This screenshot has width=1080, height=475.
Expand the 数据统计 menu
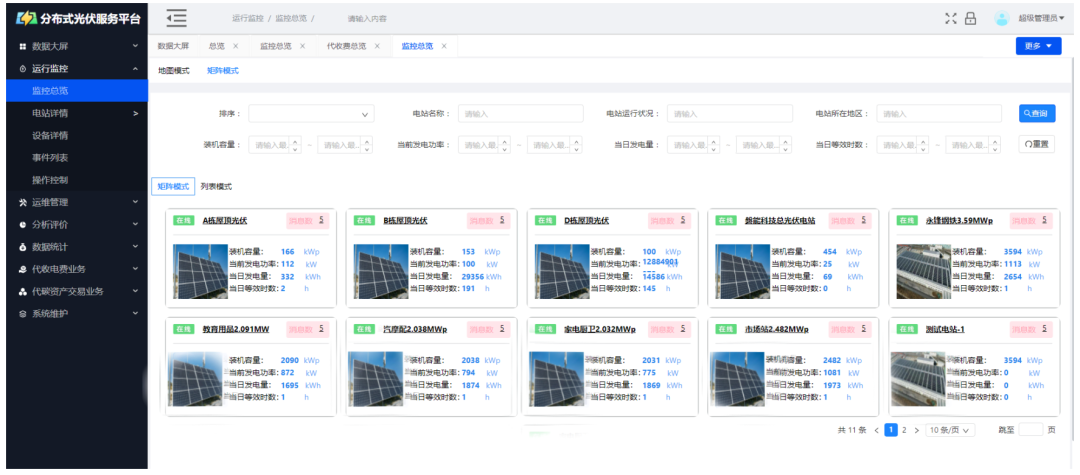tap(77, 246)
